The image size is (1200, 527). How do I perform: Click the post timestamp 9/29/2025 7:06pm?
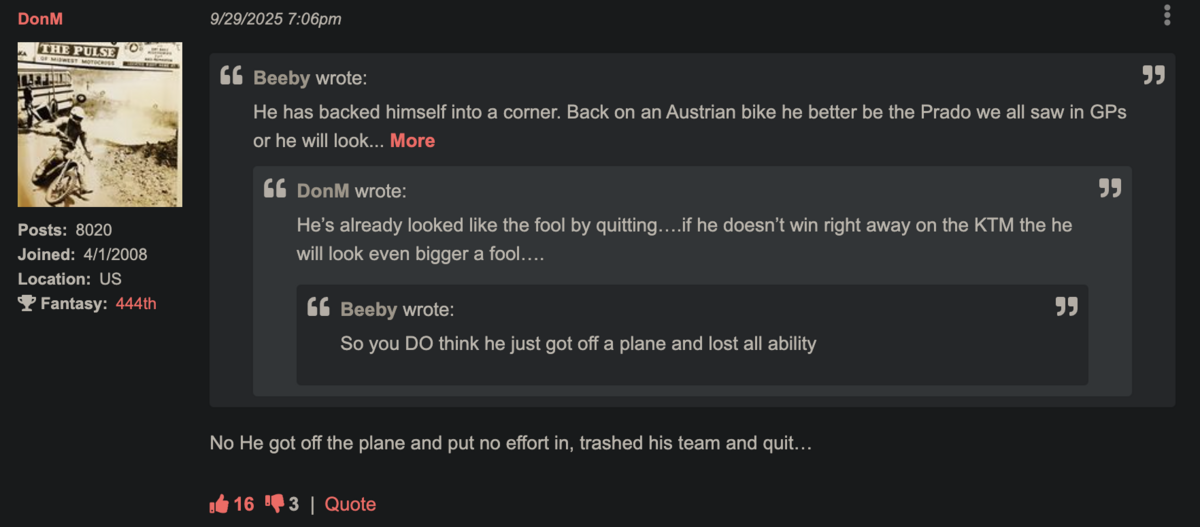pos(275,19)
